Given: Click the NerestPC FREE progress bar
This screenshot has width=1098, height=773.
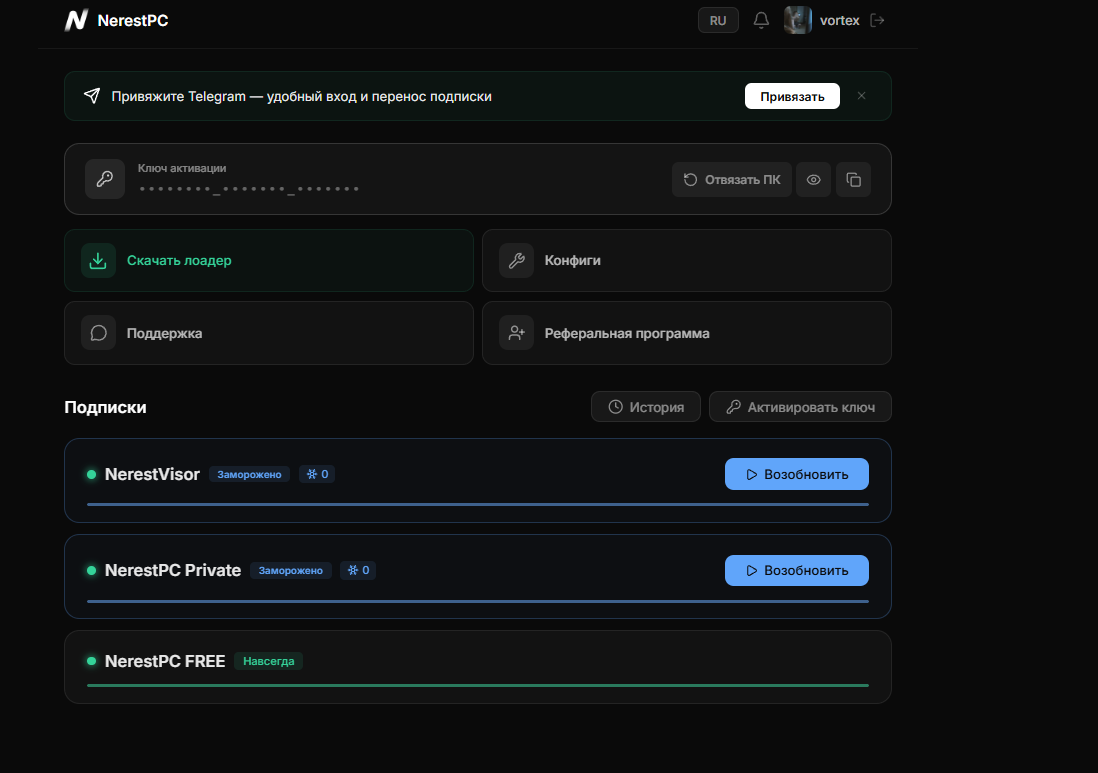Looking at the screenshot, I should [x=478, y=685].
